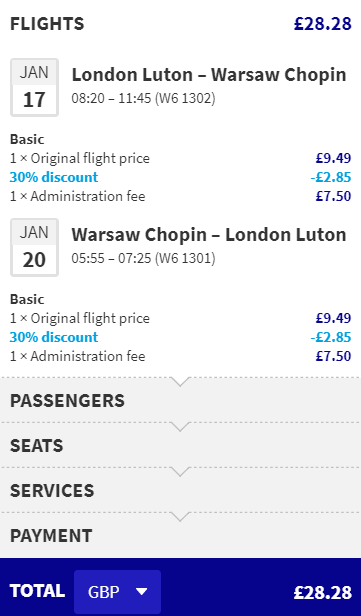Expand the SEATS section
Screen dimensions: 361x616
(180, 446)
